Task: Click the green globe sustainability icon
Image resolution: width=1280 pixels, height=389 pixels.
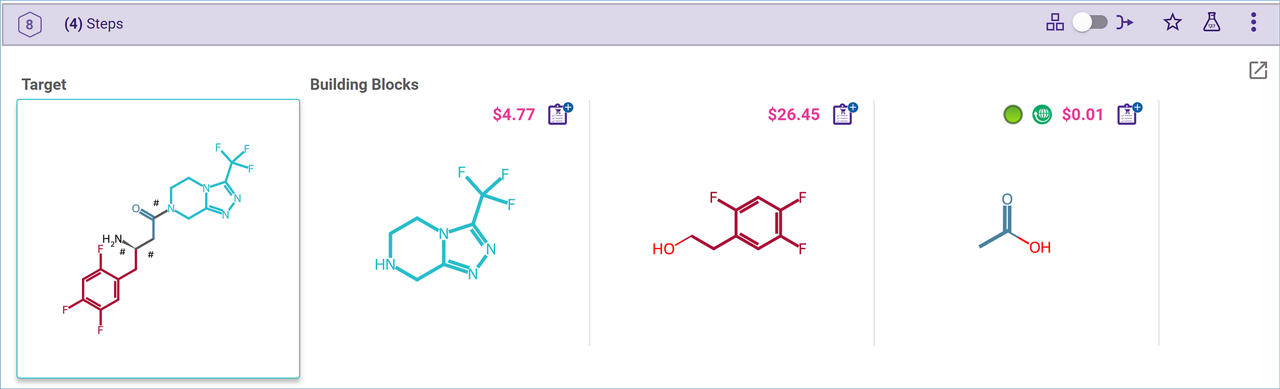Action: click(1041, 115)
